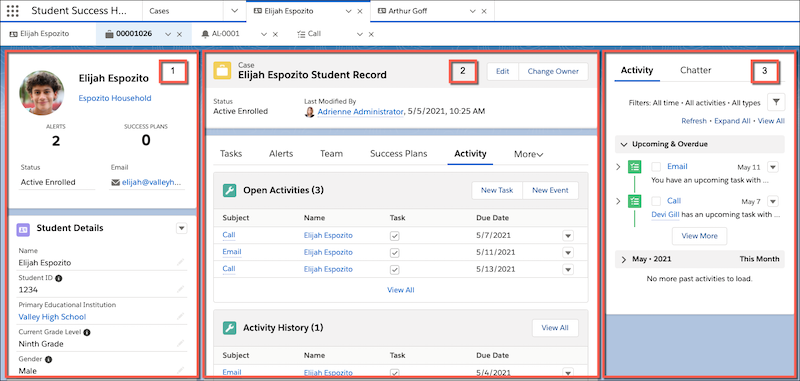Click the yellow Case briefcase icon
800x381 pixels.
pyautogui.click(x=222, y=71)
